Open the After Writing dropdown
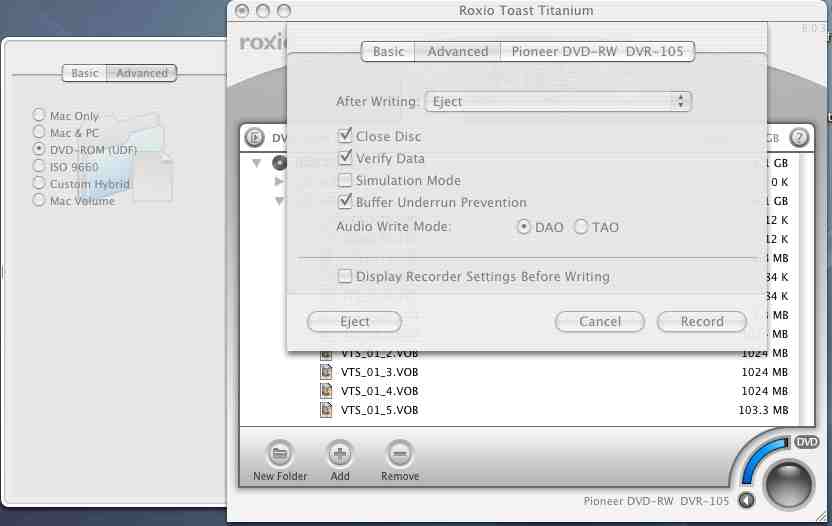This screenshot has height=526, width=832. [x=558, y=101]
